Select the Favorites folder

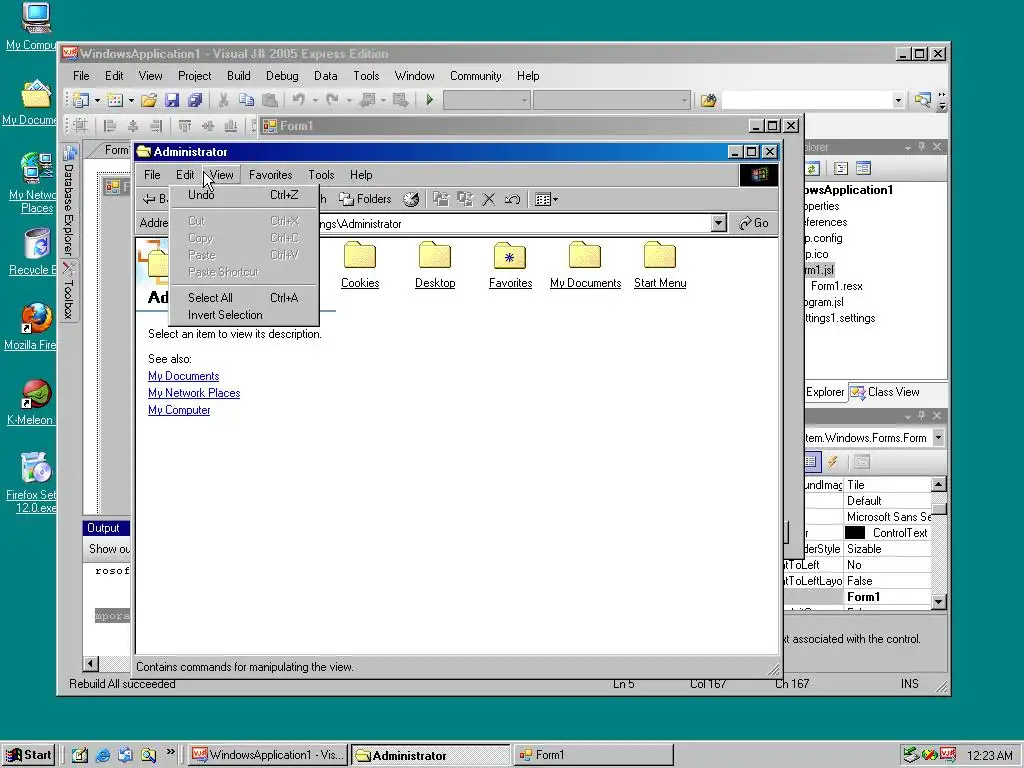(x=510, y=264)
